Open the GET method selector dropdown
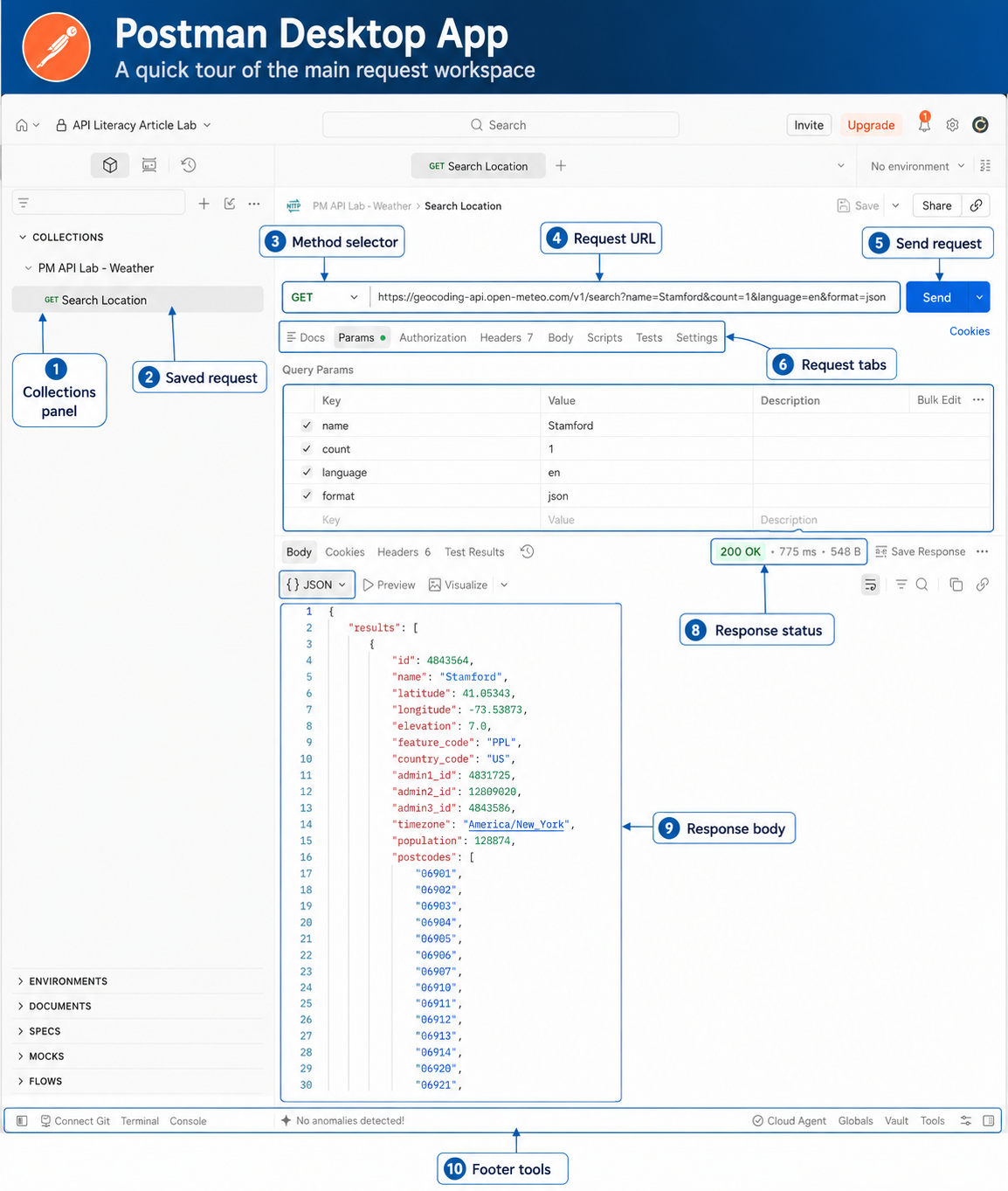Image resolution: width=1008 pixels, height=1191 pixels. coord(325,297)
